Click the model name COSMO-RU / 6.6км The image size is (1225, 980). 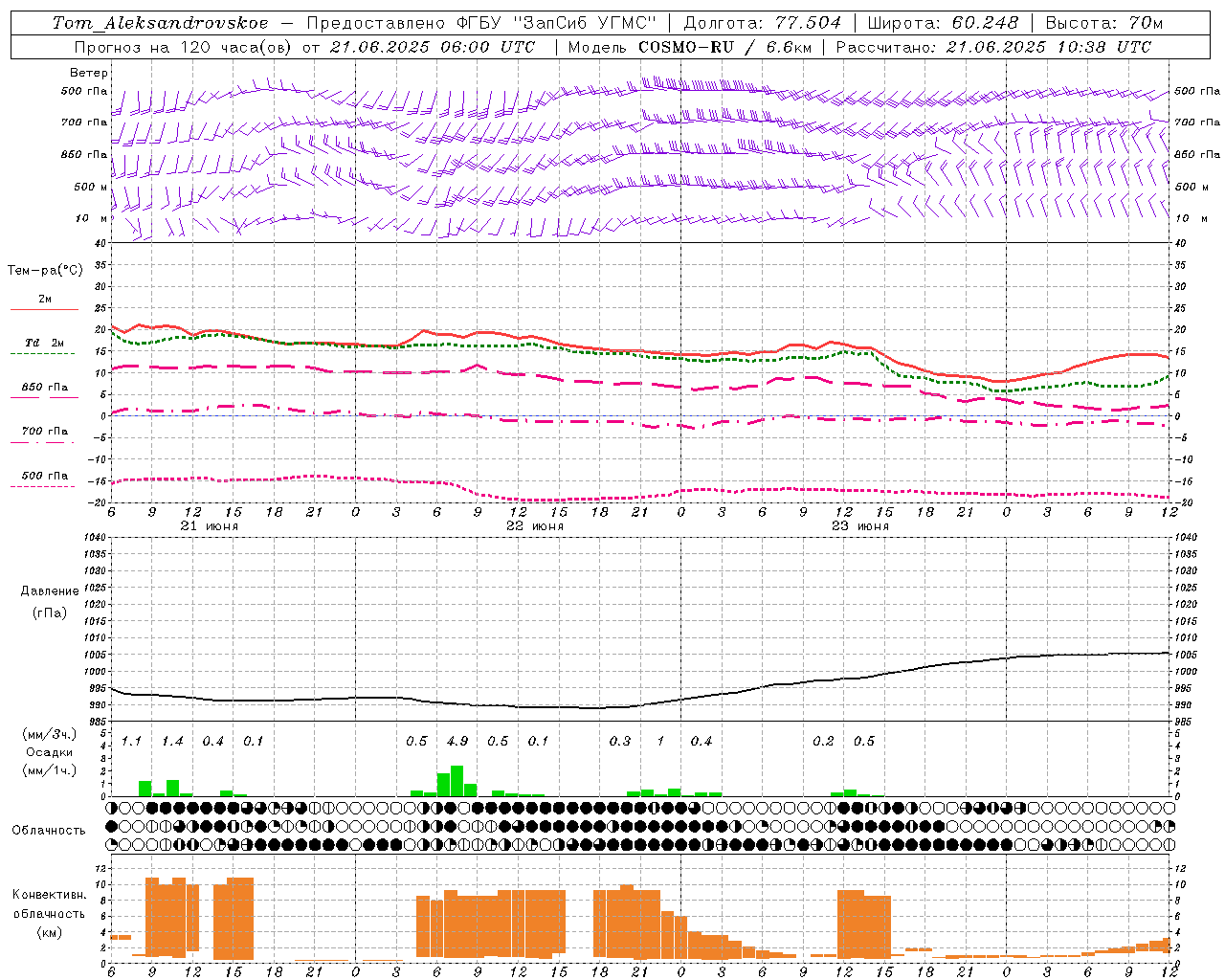pos(724,47)
